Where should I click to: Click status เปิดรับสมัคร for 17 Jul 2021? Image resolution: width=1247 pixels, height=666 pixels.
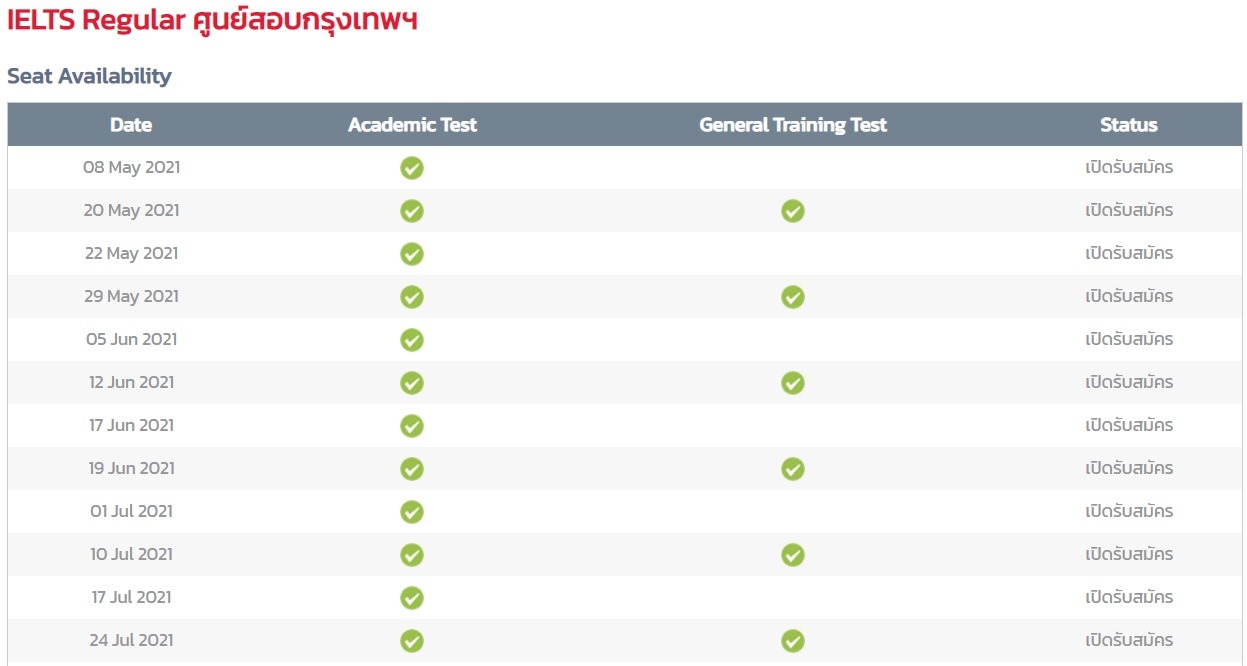pyautogui.click(x=1129, y=598)
